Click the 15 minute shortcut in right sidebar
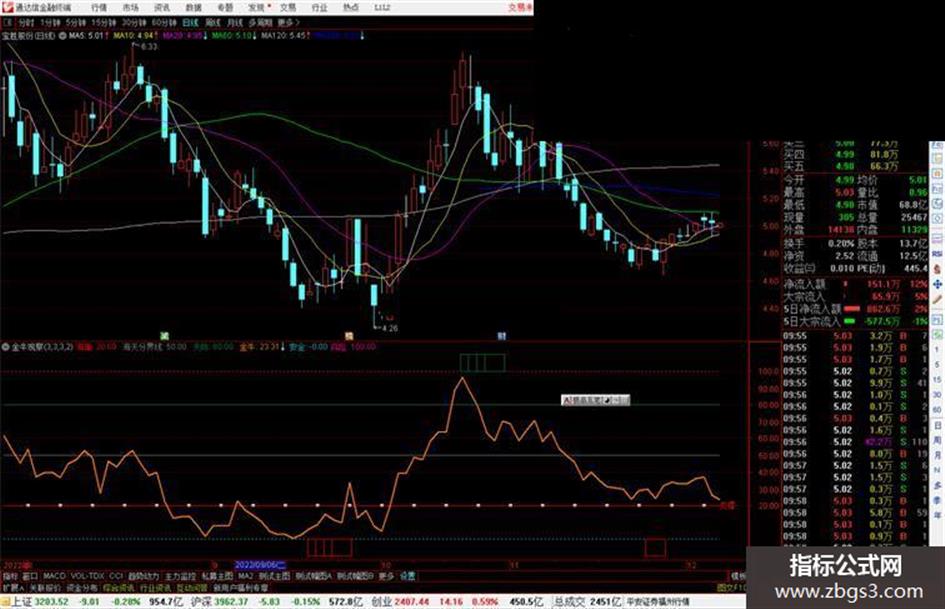The height and width of the screenshot is (609, 945). 937,380
